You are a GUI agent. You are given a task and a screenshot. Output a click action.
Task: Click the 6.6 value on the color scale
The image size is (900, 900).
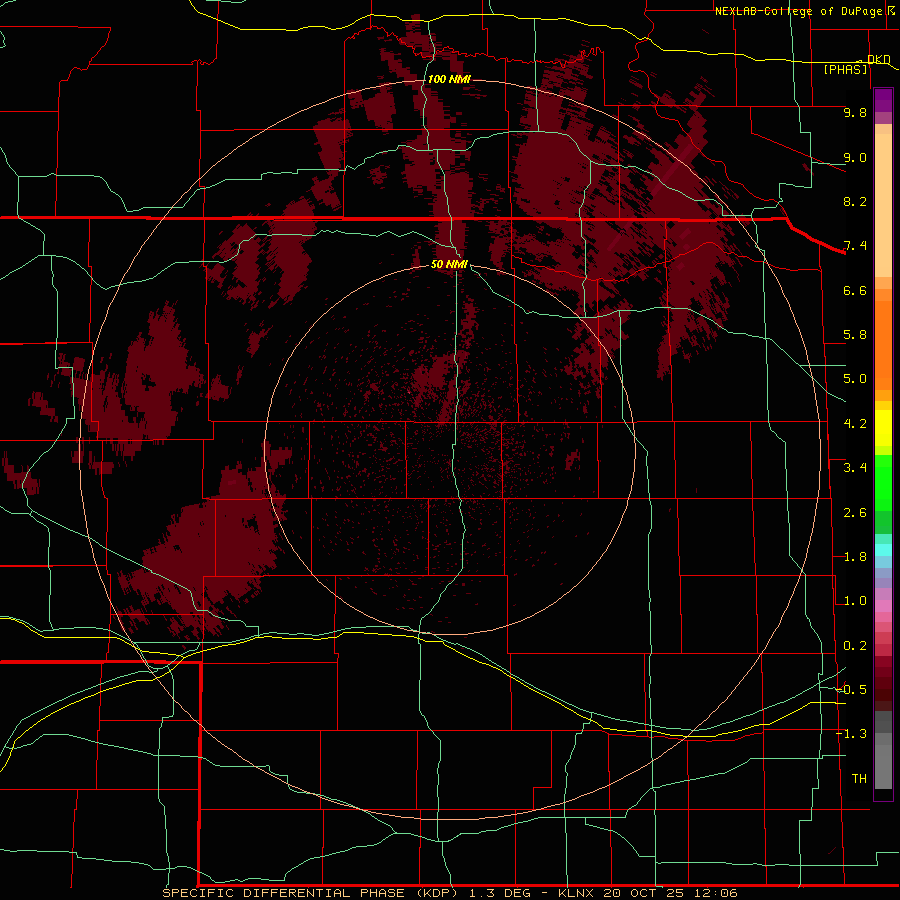(x=855, y=290)
